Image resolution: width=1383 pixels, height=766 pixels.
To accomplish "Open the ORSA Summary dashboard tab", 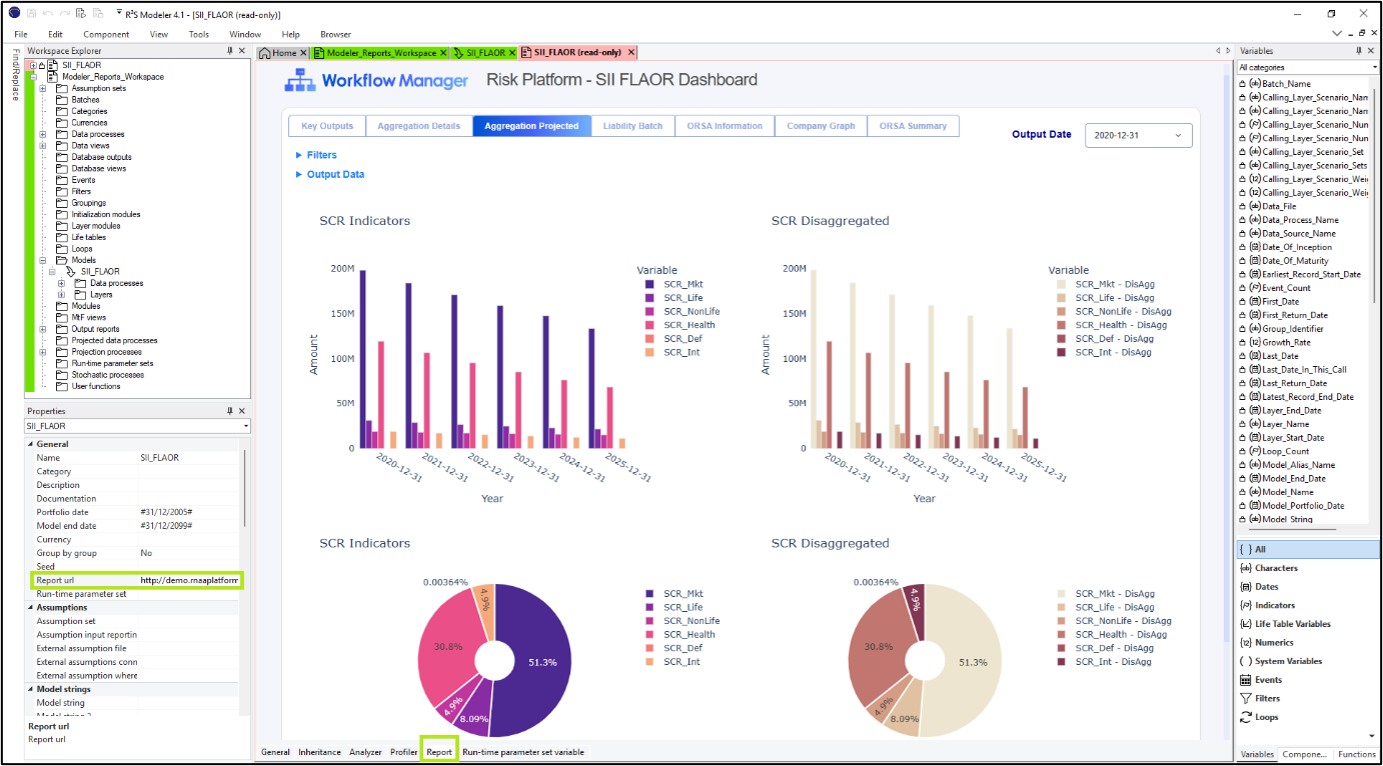I will click(x=913, y=126).
